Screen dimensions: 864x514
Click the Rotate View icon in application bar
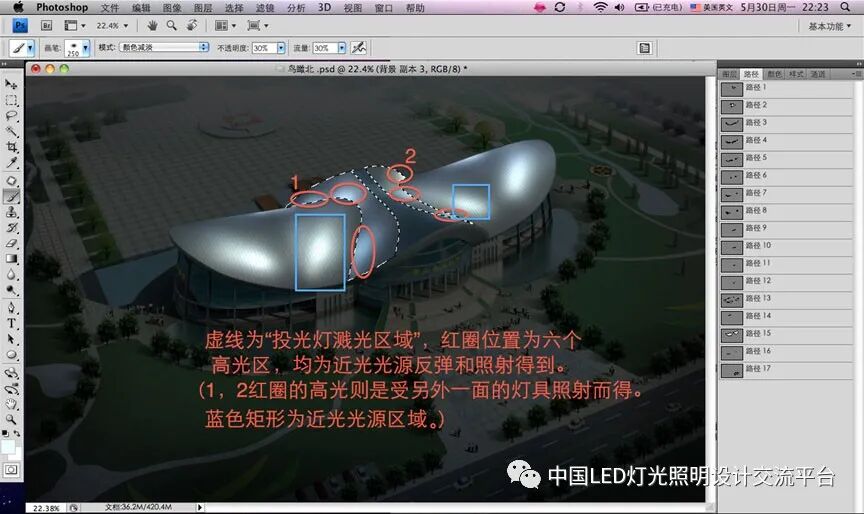pyautogui.click(x=192, y=25)
